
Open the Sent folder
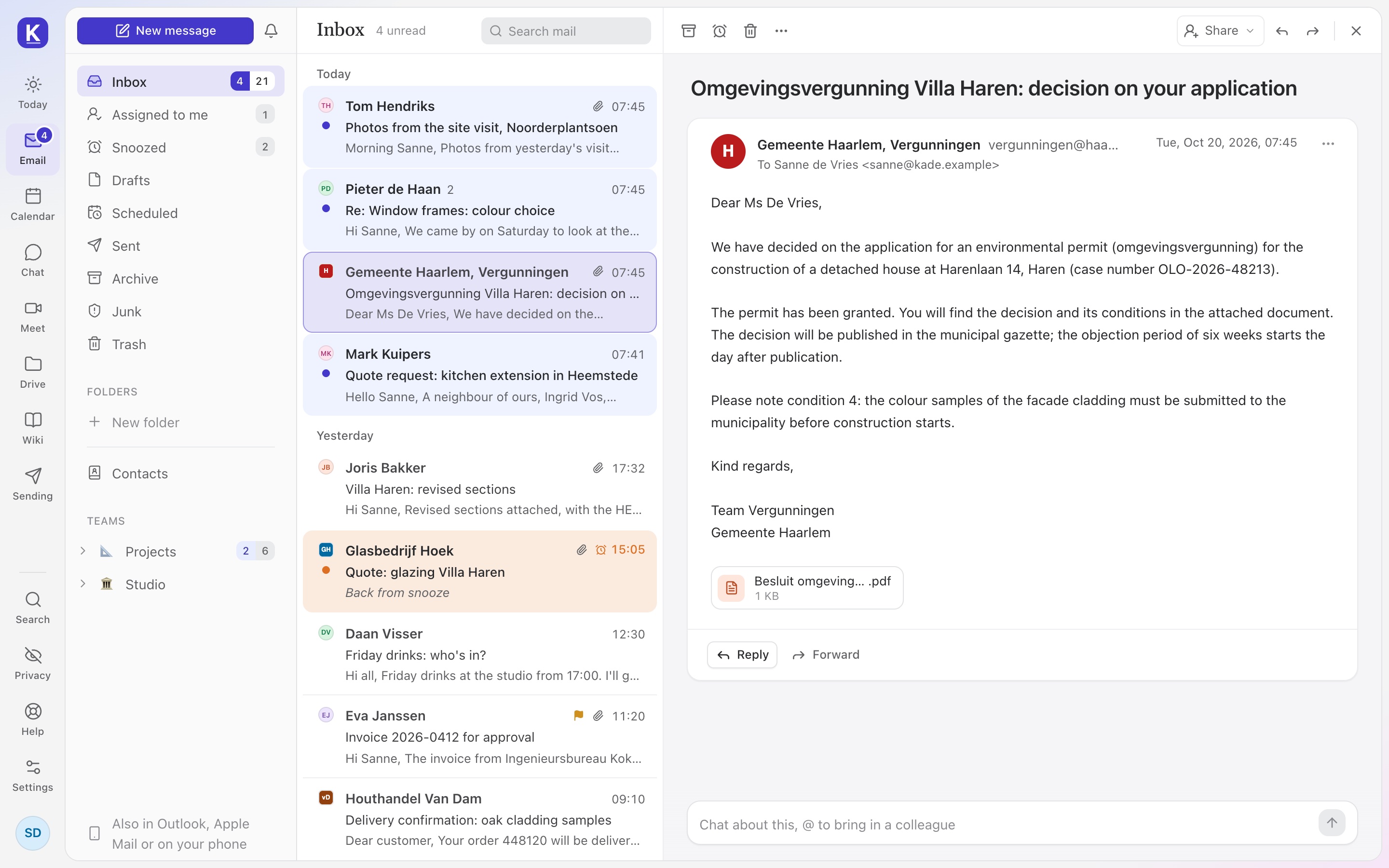(181, 246)
